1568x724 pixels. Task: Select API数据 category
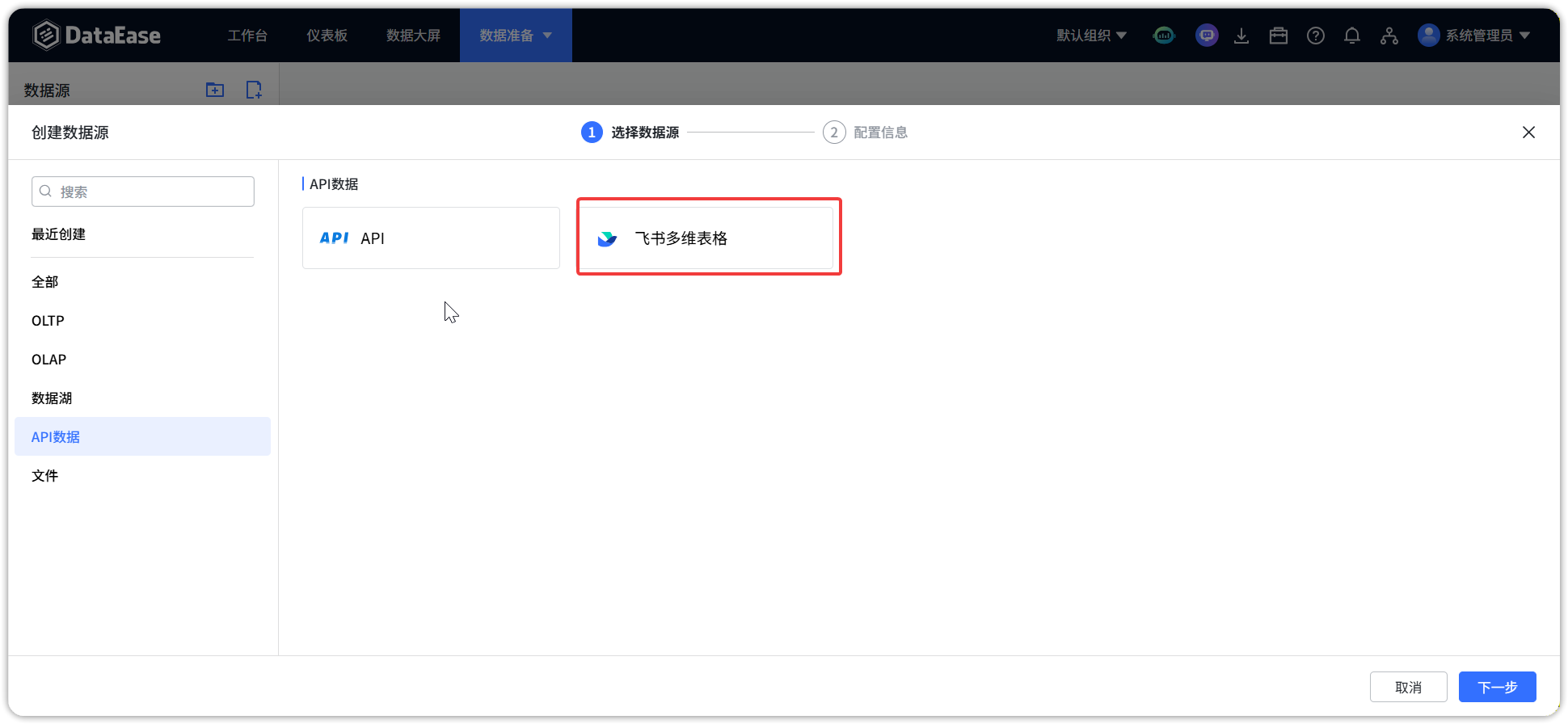point(142,436)
